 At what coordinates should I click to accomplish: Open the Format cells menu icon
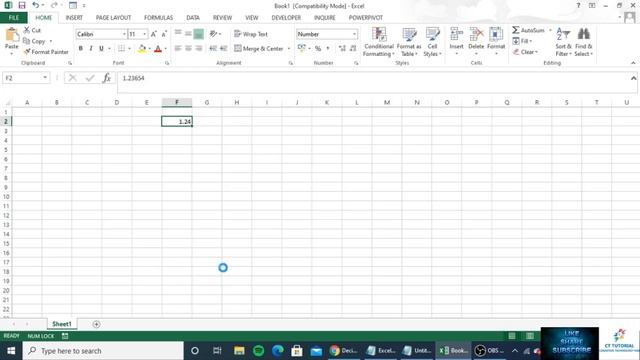[x=496, y=34]
